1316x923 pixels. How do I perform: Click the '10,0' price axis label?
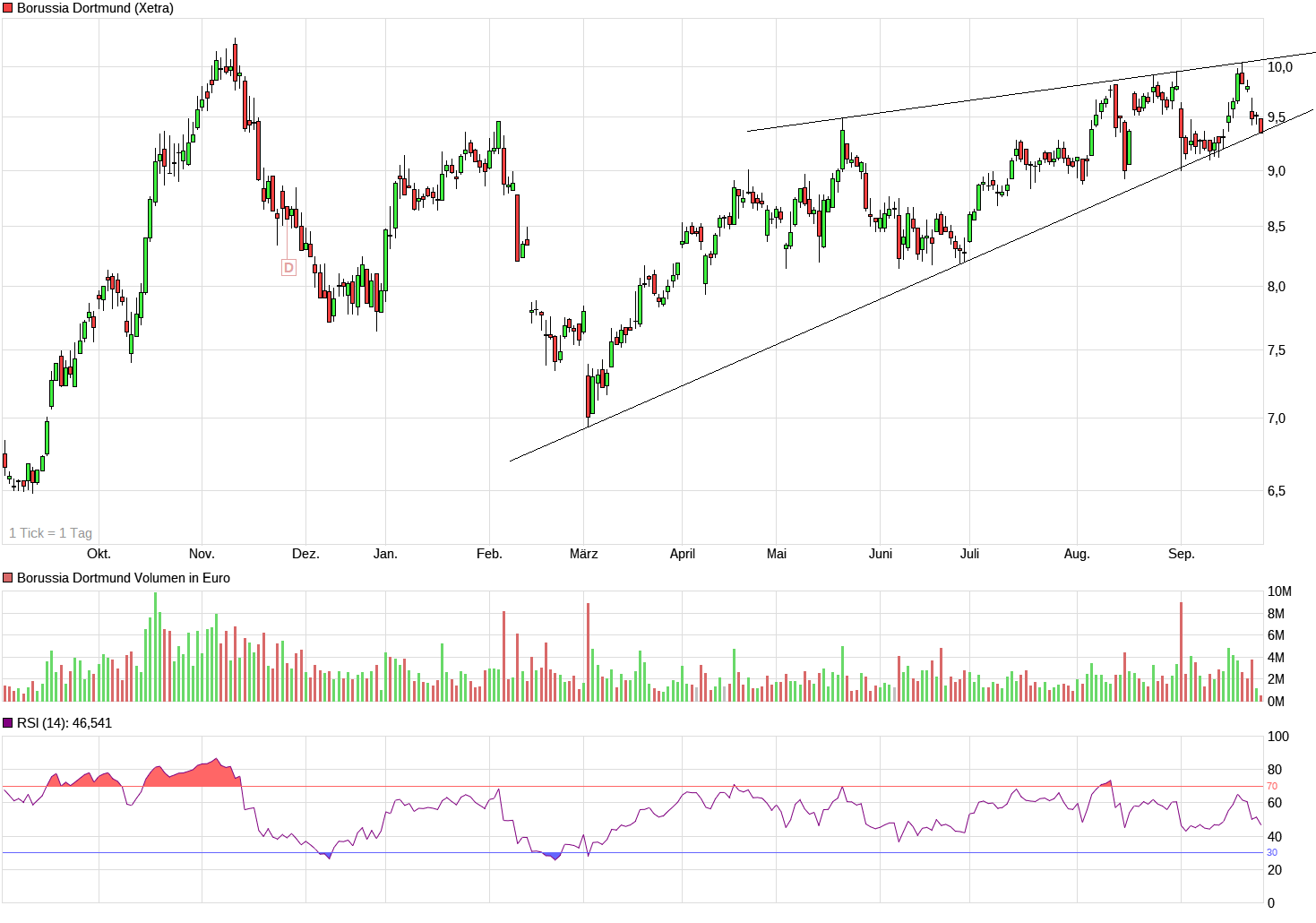[1280, 67]
